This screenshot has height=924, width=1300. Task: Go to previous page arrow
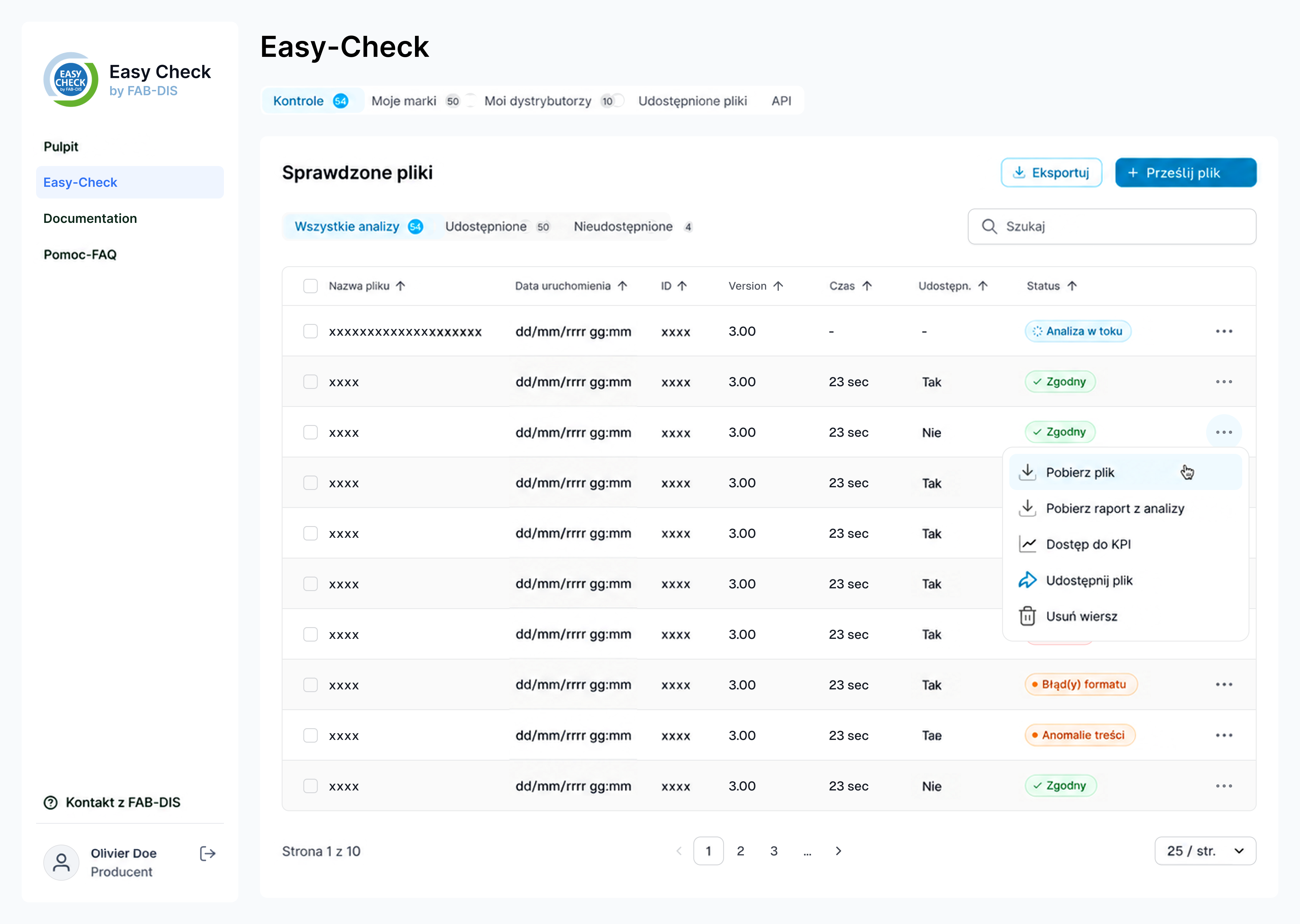tap(679, 851)
